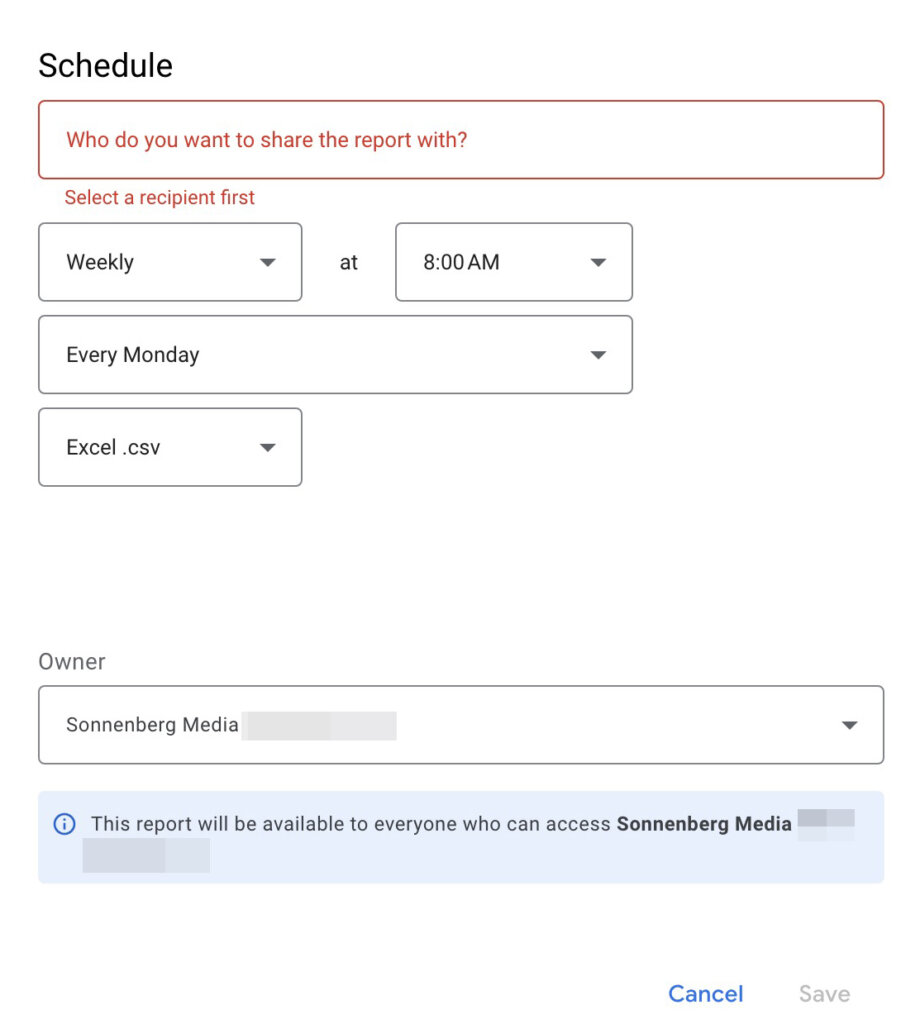Open the Owner Sonnenberg Media dropdown
920x1024 pixels.
pyautogui.click(x=461, y=725)
